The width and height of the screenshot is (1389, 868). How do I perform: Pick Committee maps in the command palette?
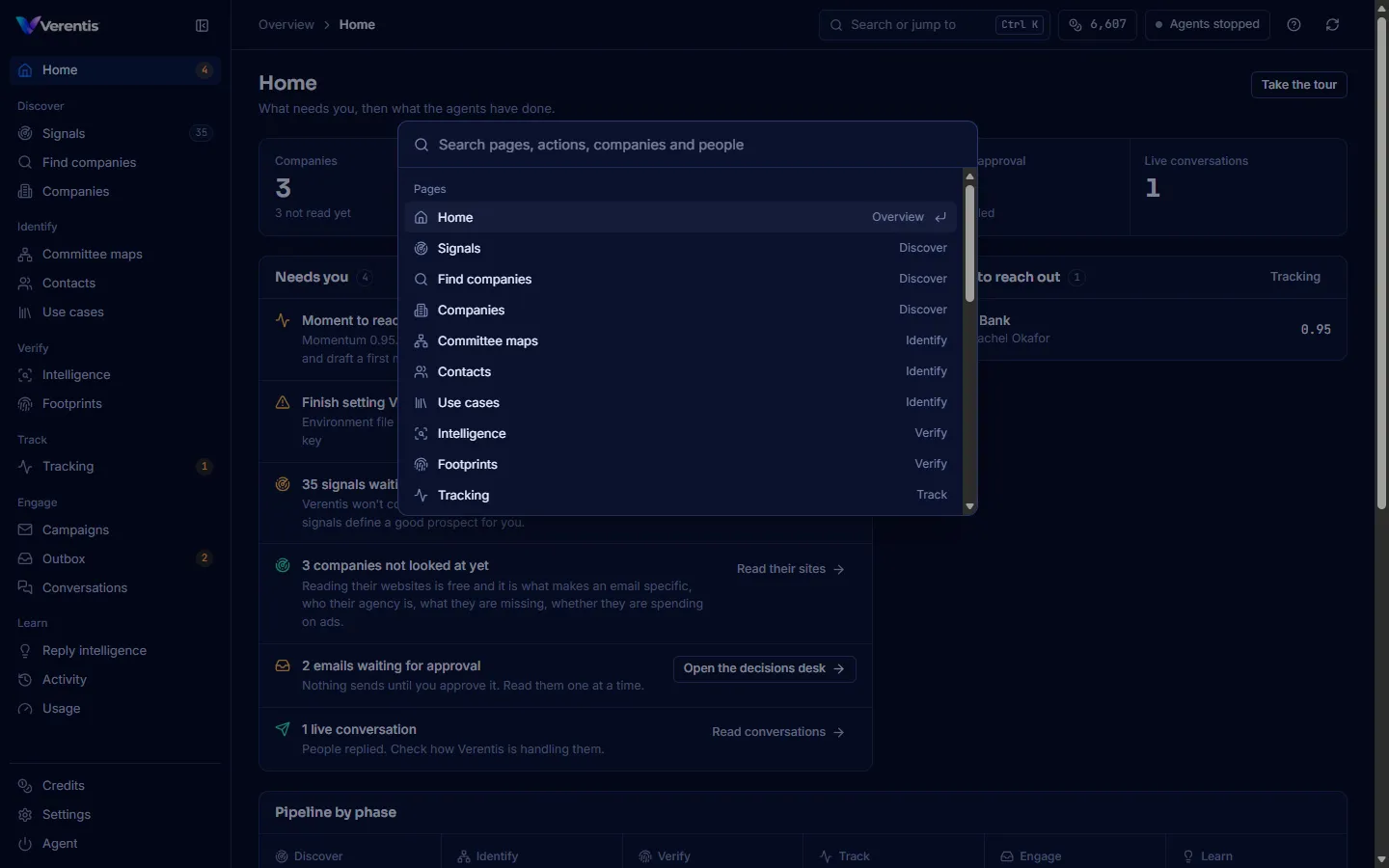(x=681, y=340)
